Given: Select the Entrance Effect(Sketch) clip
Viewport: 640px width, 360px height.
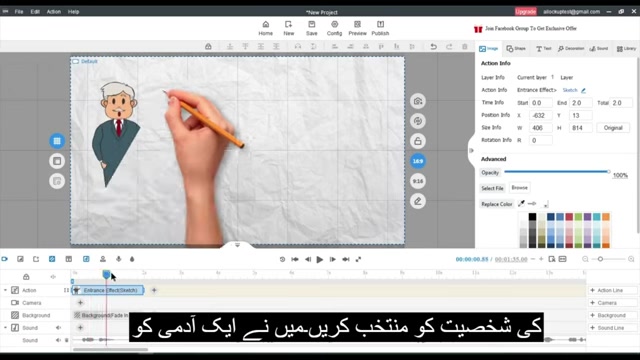Looking at the screenshot, I should coord(108,290).
